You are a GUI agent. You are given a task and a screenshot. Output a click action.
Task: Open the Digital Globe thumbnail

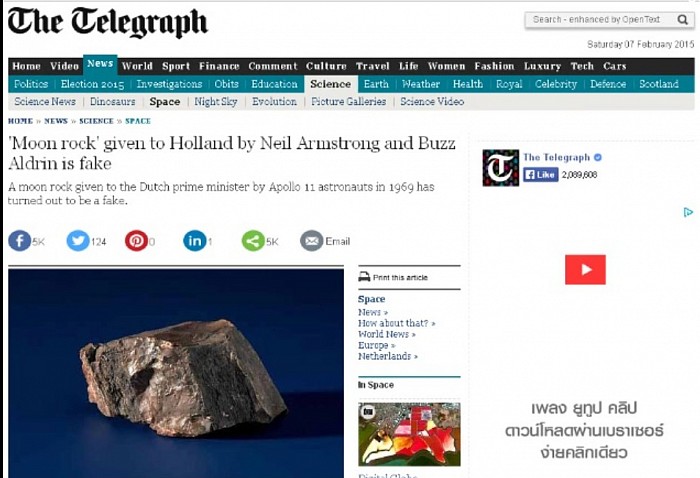click(x=409, y=434)
